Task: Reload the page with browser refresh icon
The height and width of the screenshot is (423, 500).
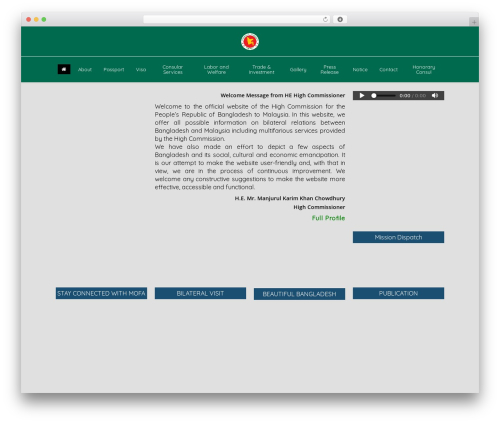Action: click(x=325, y=19)
